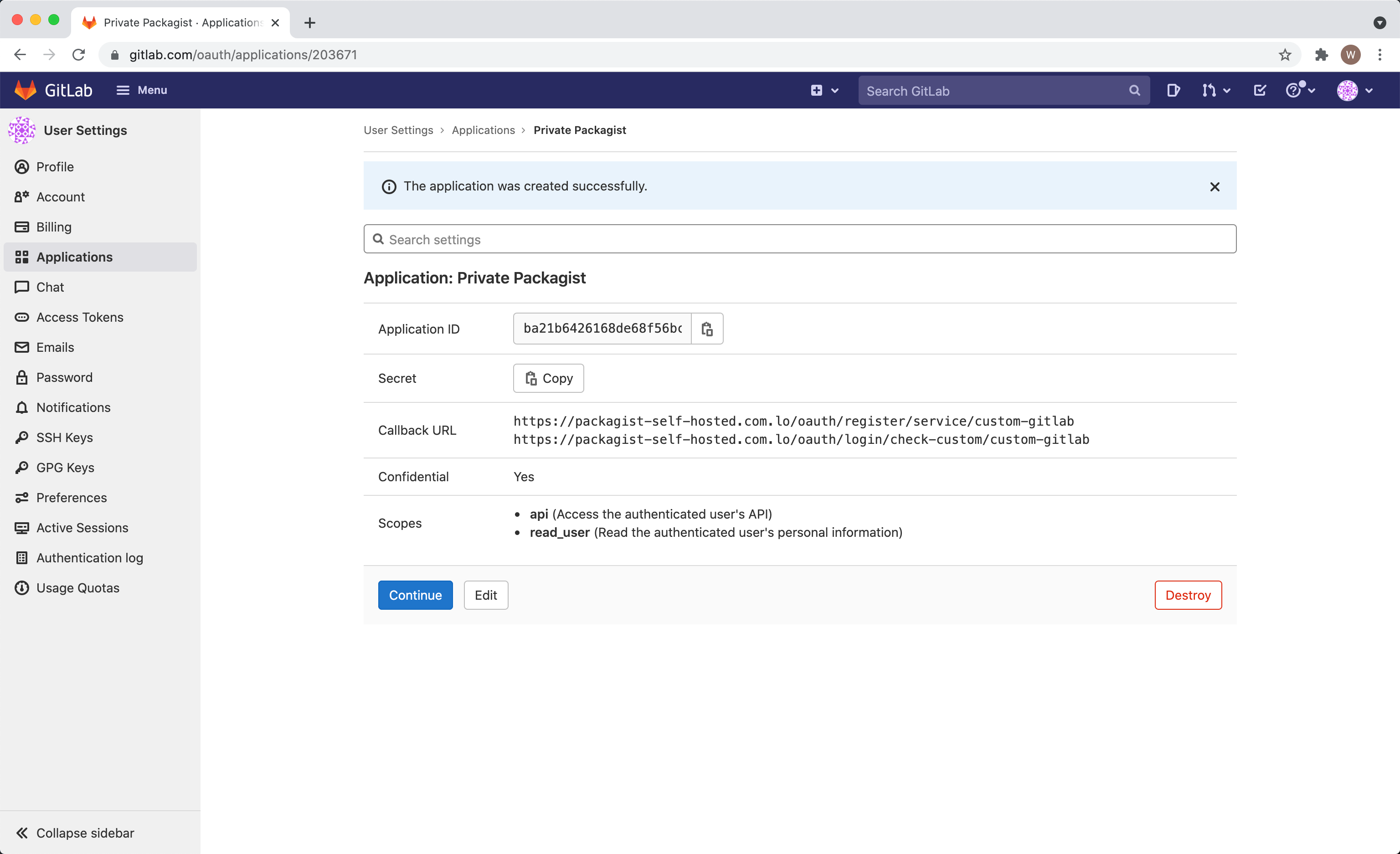
Task: Dismiss the application created success alert
Action: (x=1215, y=187)
